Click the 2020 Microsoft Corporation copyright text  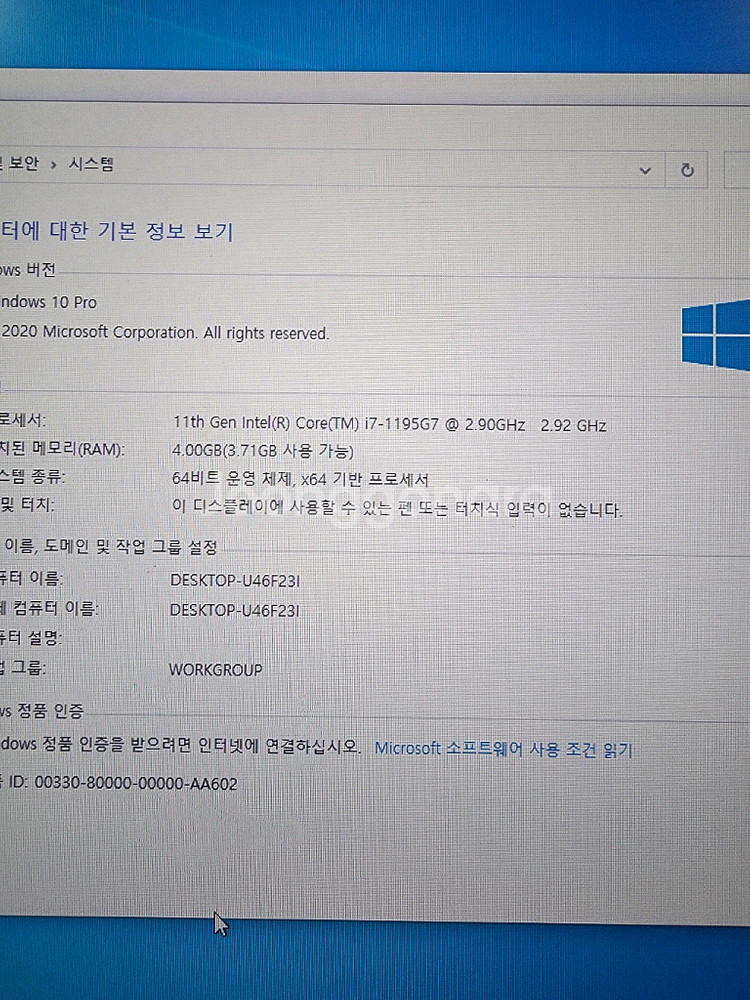[166, 332]
